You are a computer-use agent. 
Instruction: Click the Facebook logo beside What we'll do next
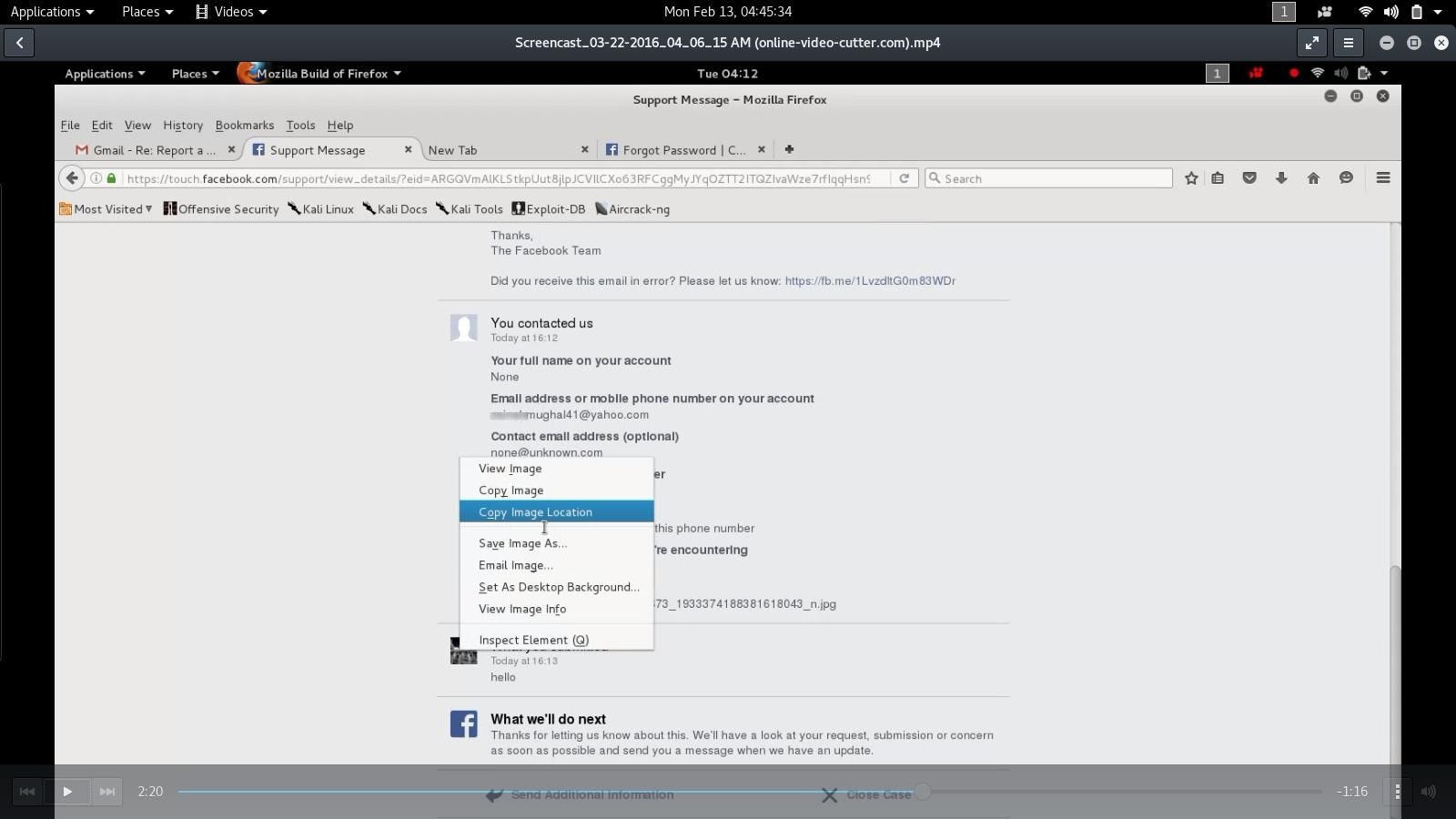point(464,724)
